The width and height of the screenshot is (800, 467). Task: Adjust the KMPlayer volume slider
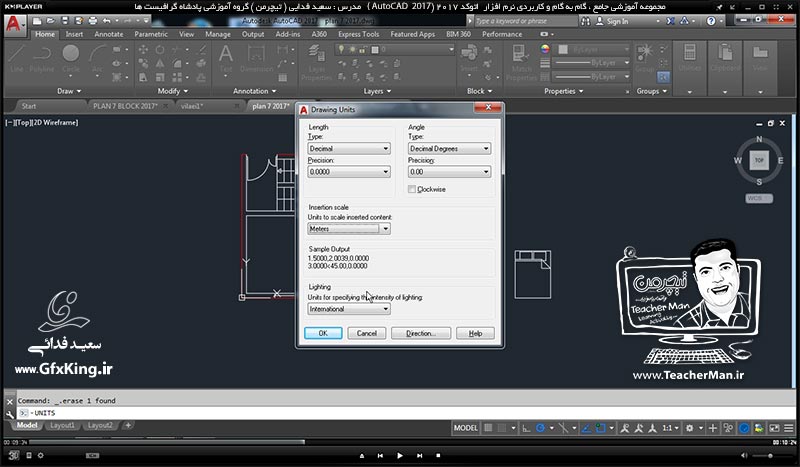(770, 456)
